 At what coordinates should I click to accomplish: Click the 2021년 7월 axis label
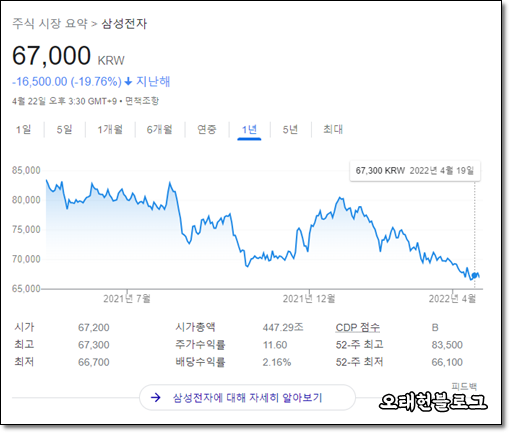pos(127,298)
